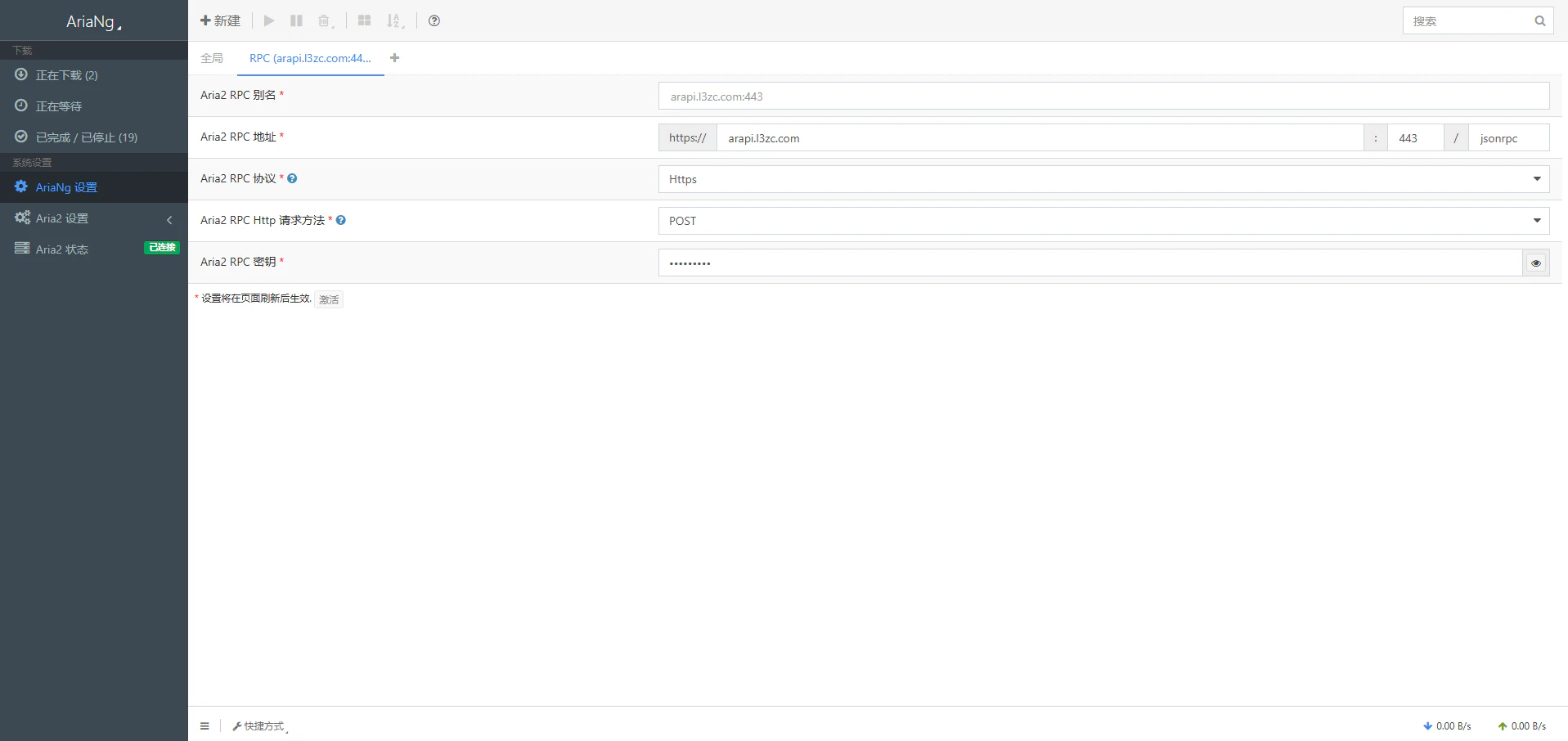Image resolution: width=1568 pixels, height=741 pixels.
Task: Click the search magnifier icon
Action: click(1539, 21)
